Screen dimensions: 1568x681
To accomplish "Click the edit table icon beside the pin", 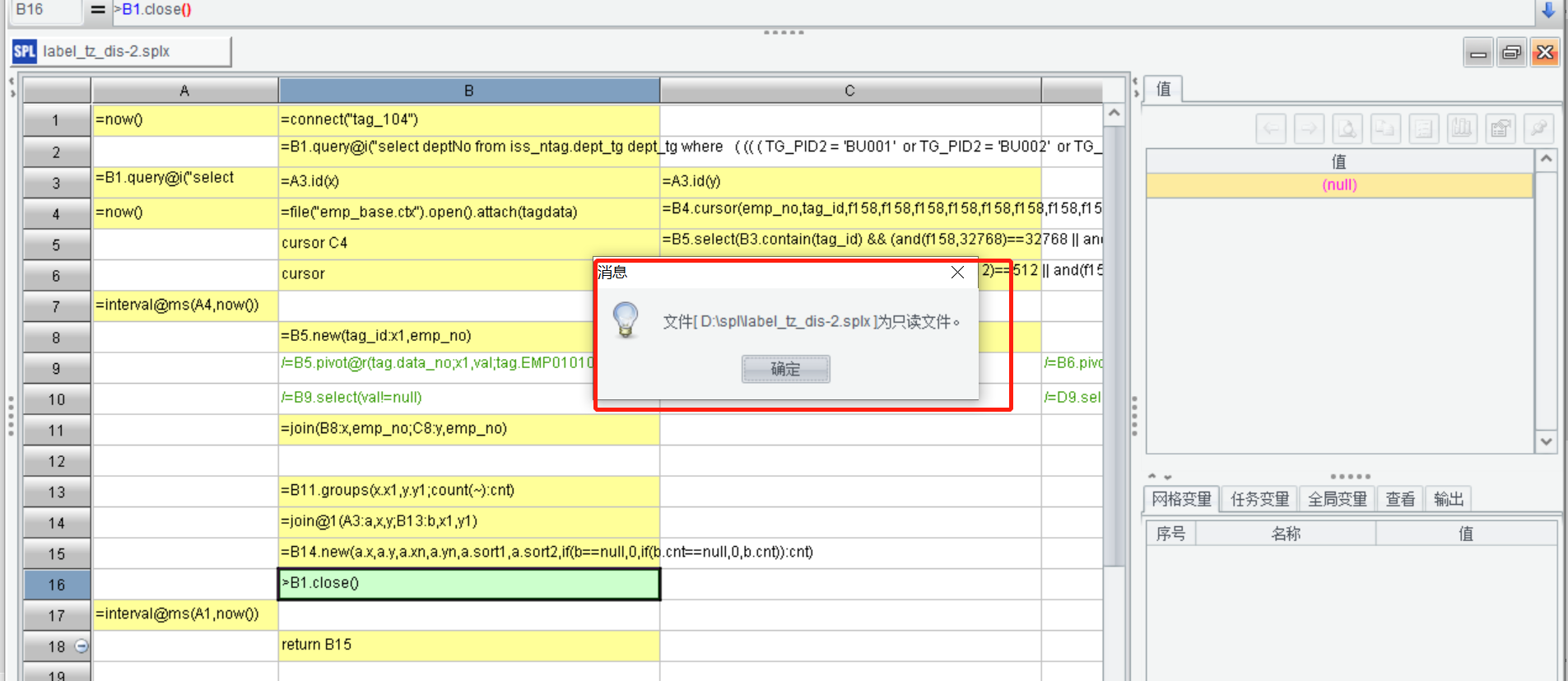I will (x=1501, y=128).
